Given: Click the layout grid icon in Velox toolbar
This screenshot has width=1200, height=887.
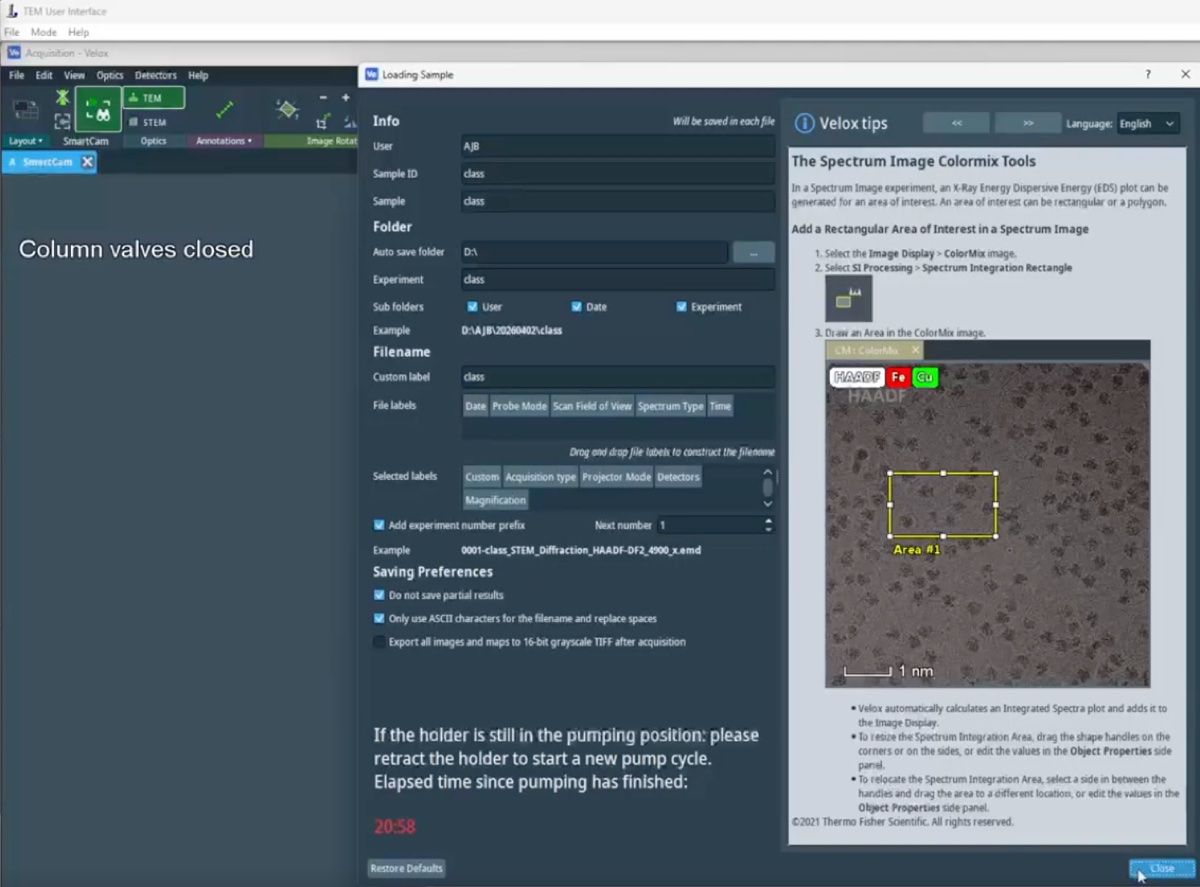Looking at the screenshot, I should point(25,110).
